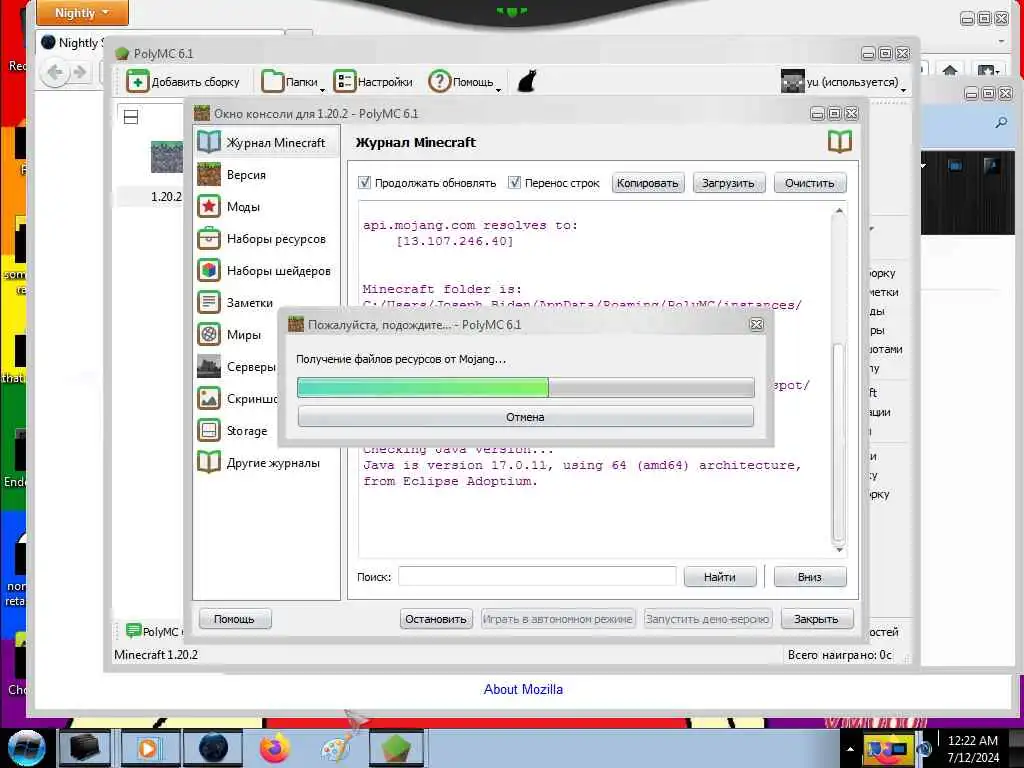Click the black cat icon in toolbar
This screenshot has height=768, width=1024.
[x=526, y=81]
